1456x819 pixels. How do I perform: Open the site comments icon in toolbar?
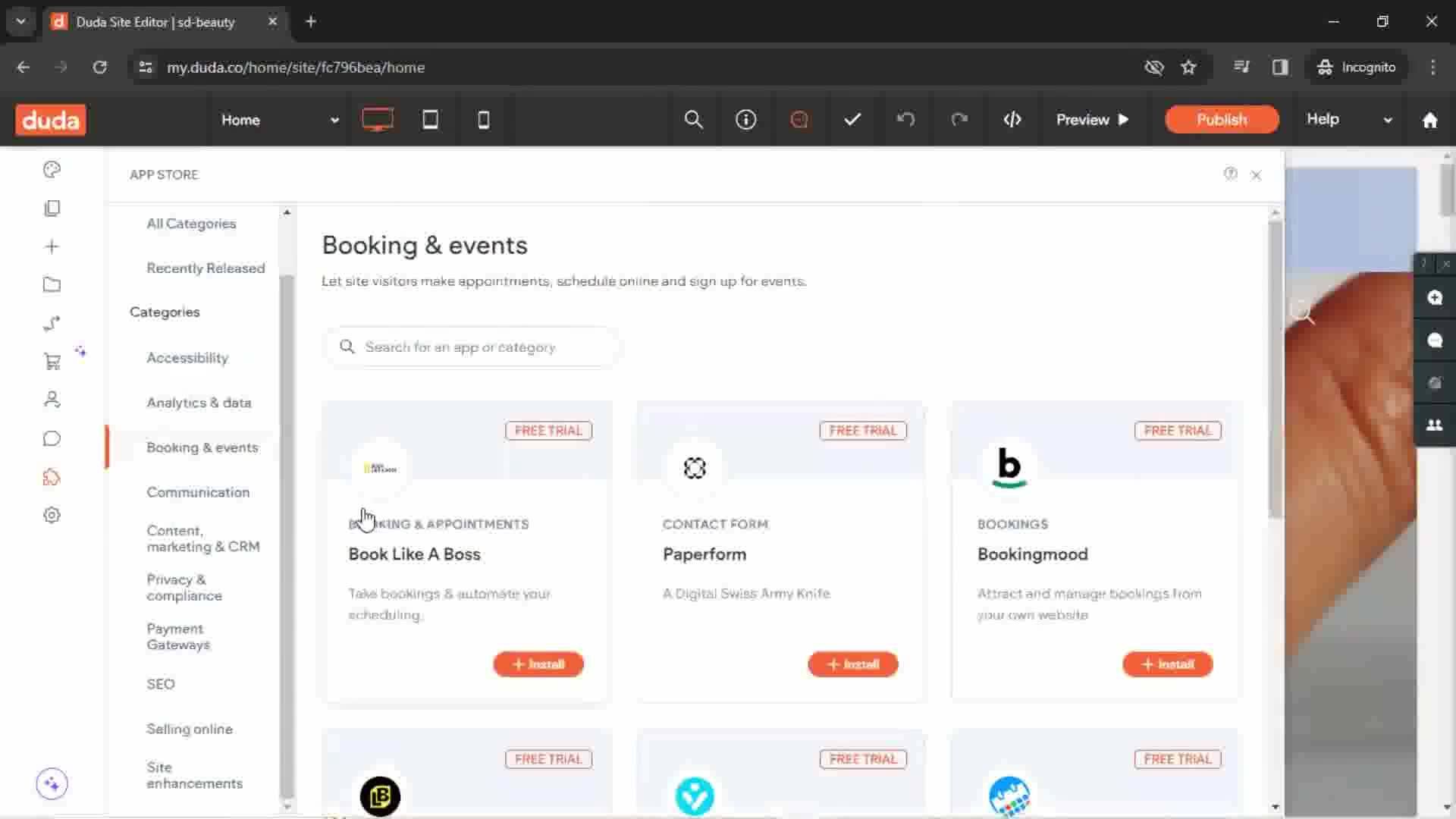[x=799, y=120]
